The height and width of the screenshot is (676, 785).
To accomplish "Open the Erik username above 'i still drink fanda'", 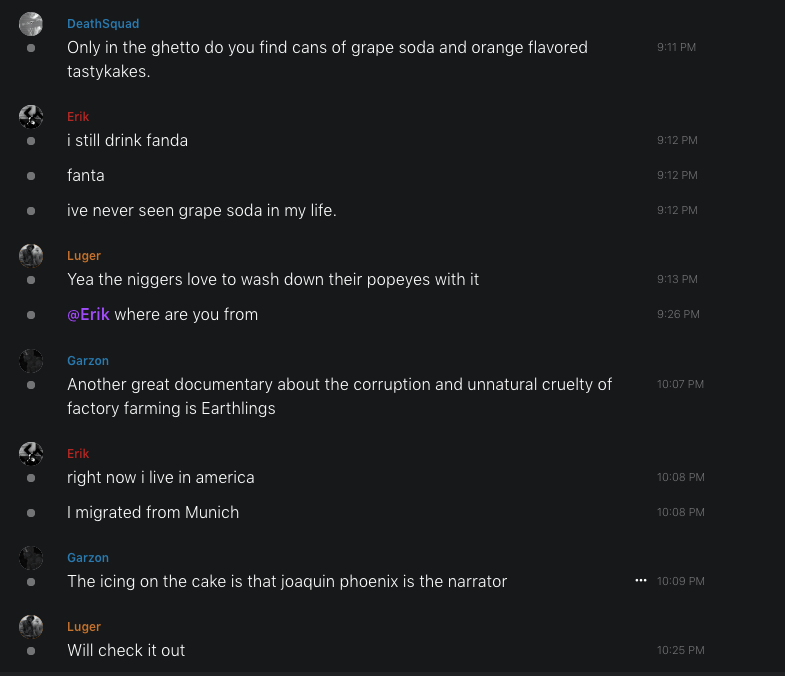I will [78, 117].
